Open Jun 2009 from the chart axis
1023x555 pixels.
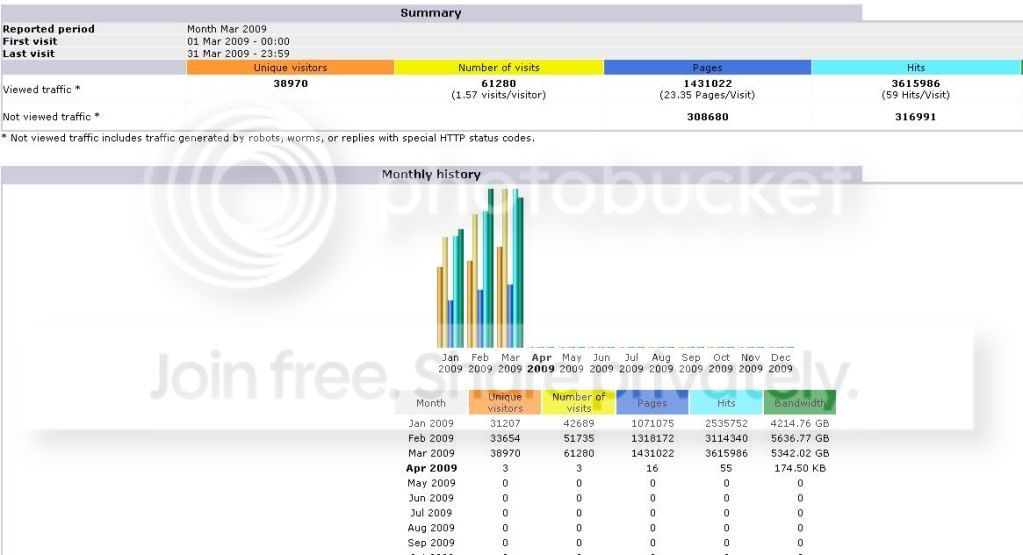click(x=602, y=363)
